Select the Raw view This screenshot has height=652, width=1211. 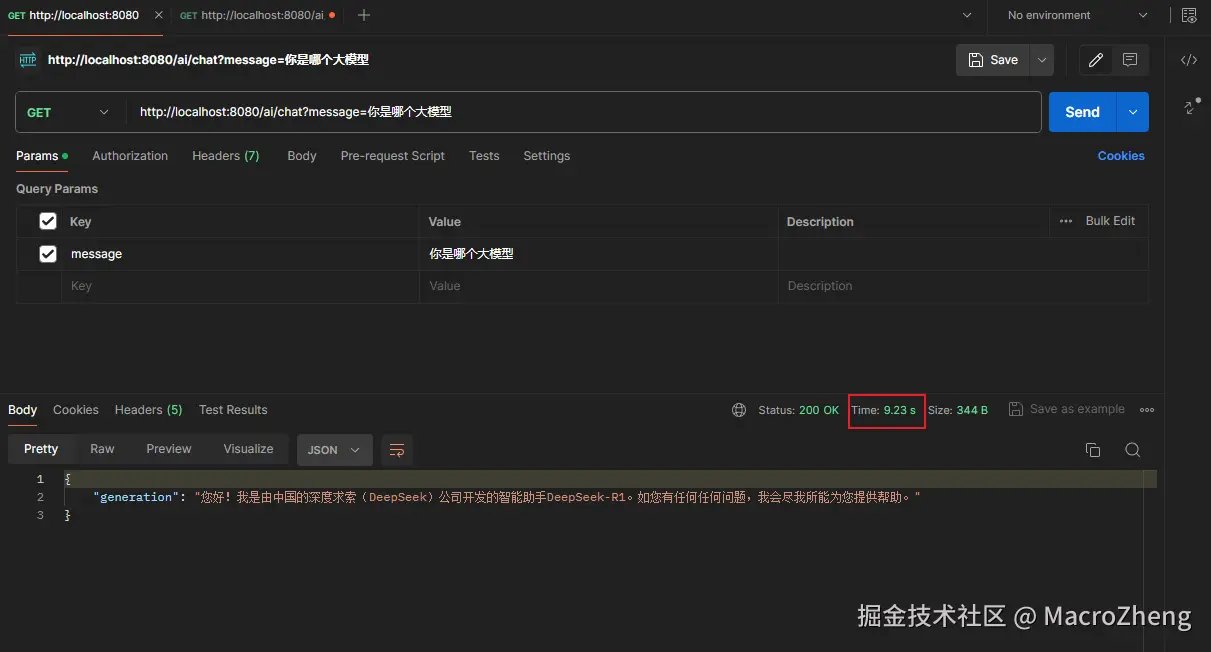(x=102, y=449)
